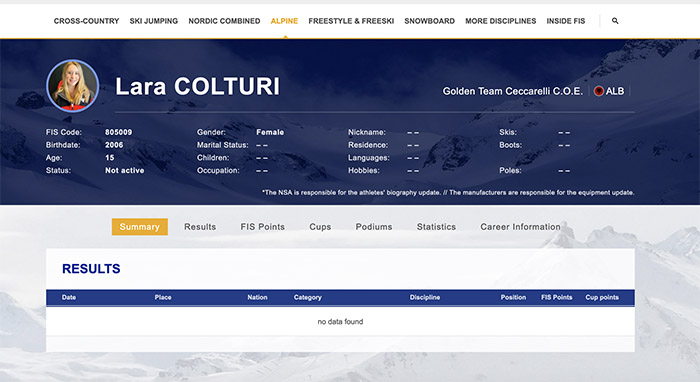Select the Summary tab
Viewport: 700px width, 382px height.
point(140,227)
